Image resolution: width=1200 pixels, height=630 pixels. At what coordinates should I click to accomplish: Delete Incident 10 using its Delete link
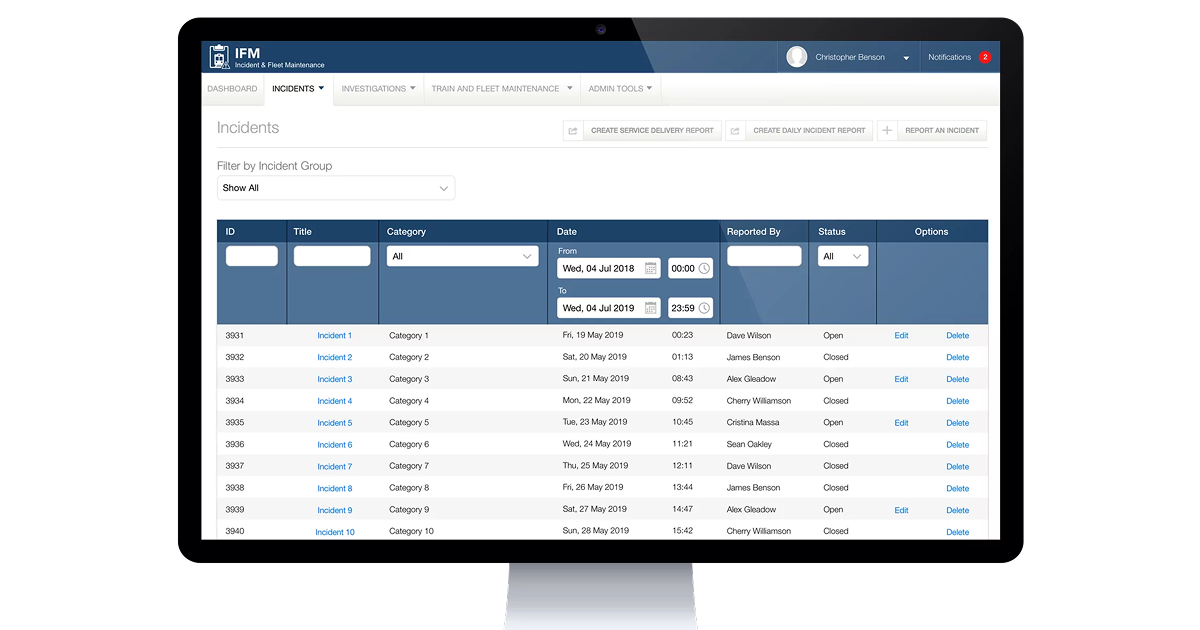coord(957,531)
